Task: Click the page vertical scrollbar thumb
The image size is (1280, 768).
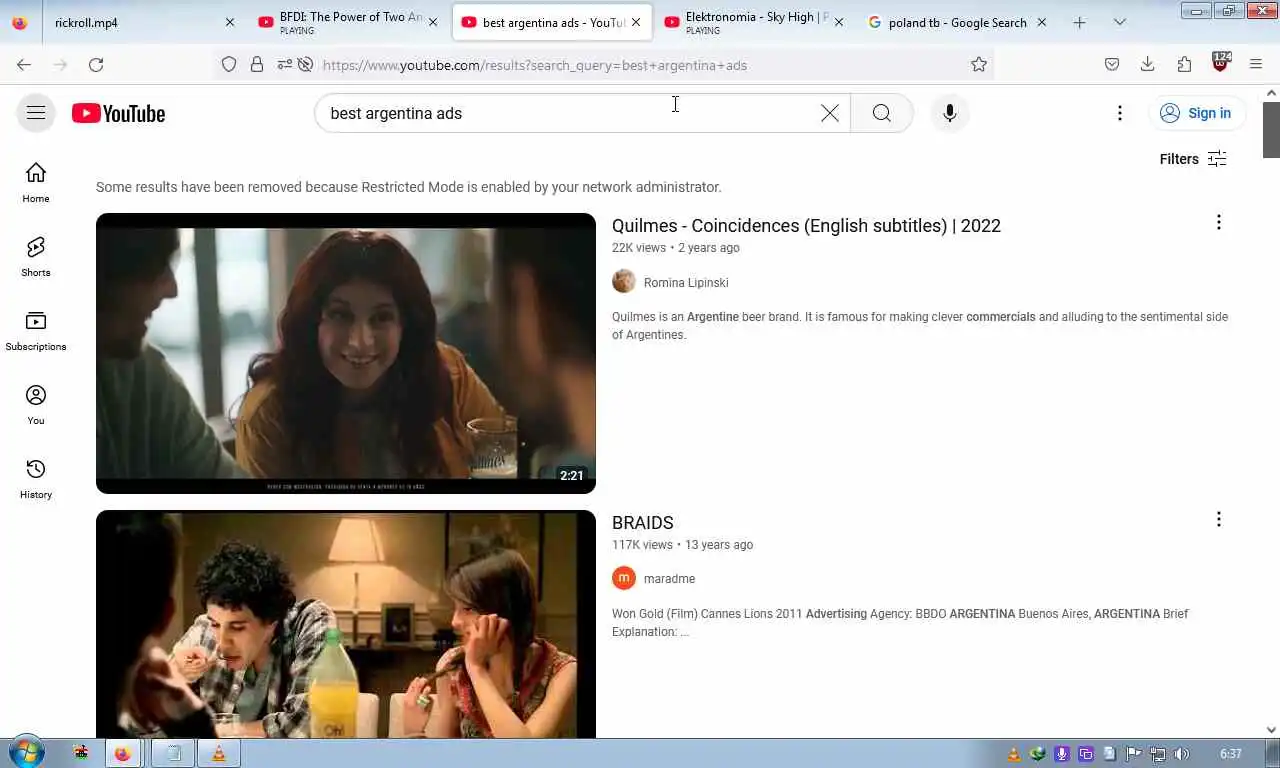Action: click(x=1271, y=129)
